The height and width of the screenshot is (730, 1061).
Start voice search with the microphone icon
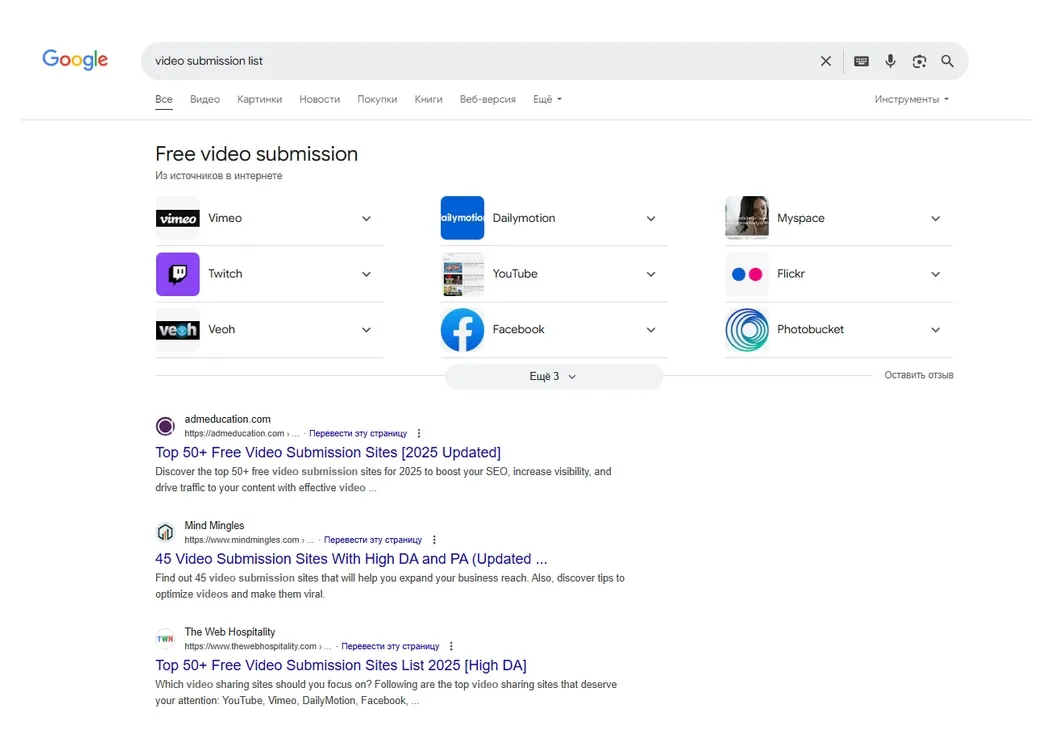tap(890, 61)
